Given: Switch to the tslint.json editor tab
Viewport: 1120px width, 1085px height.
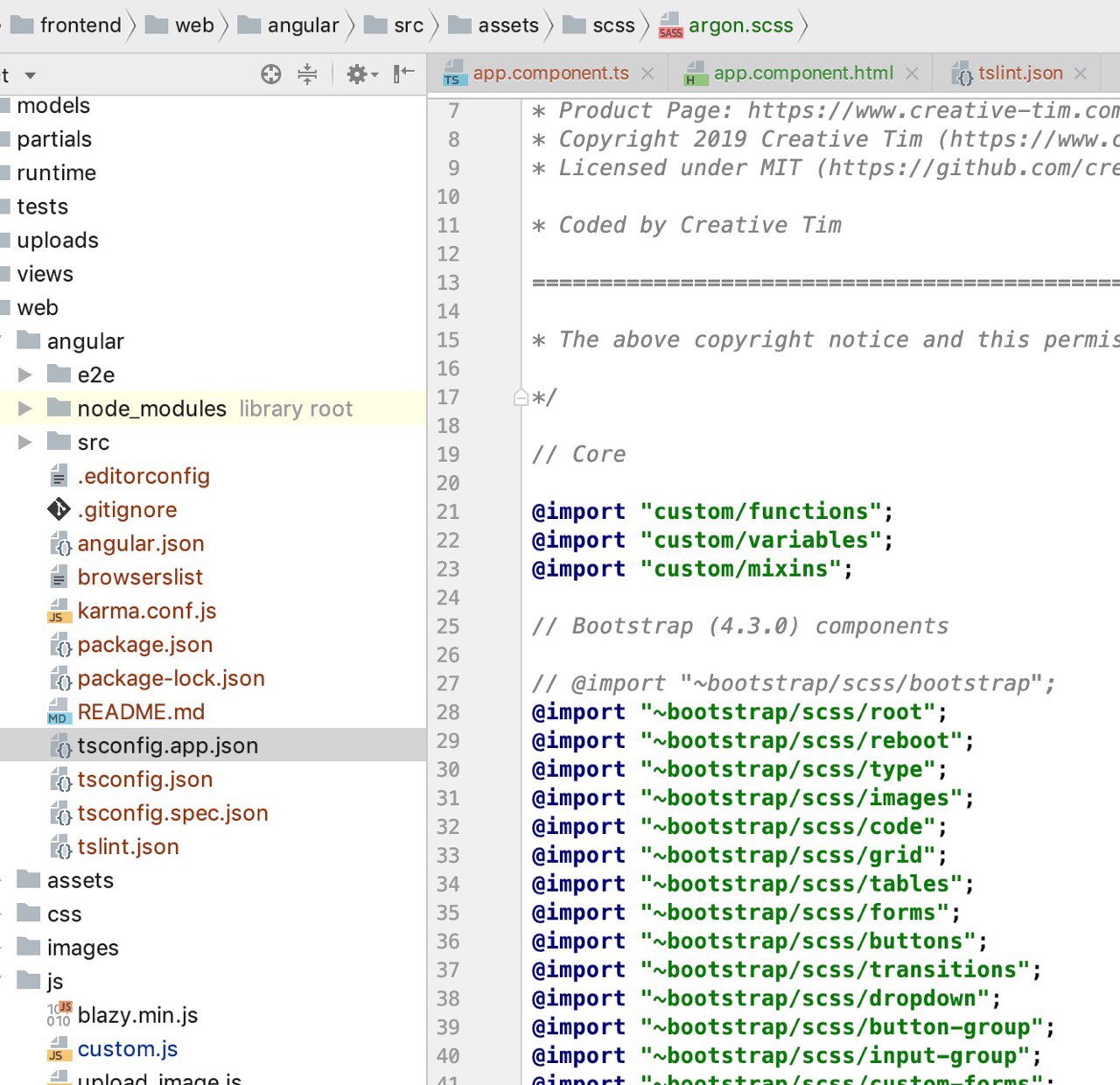Looking at the screenshot, I should click(x=1019, y=73).
